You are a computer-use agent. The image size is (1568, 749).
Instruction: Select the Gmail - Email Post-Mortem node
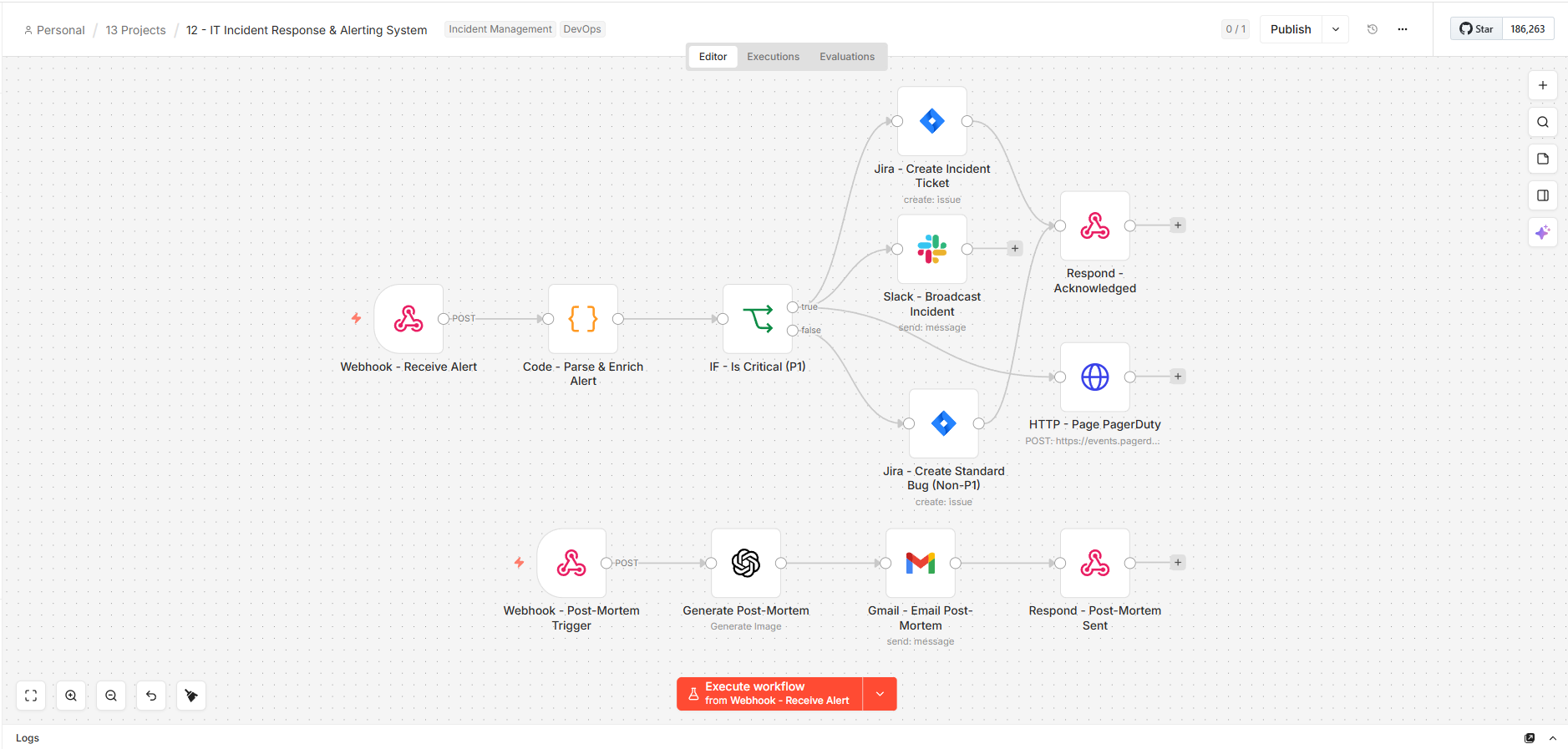921,563
